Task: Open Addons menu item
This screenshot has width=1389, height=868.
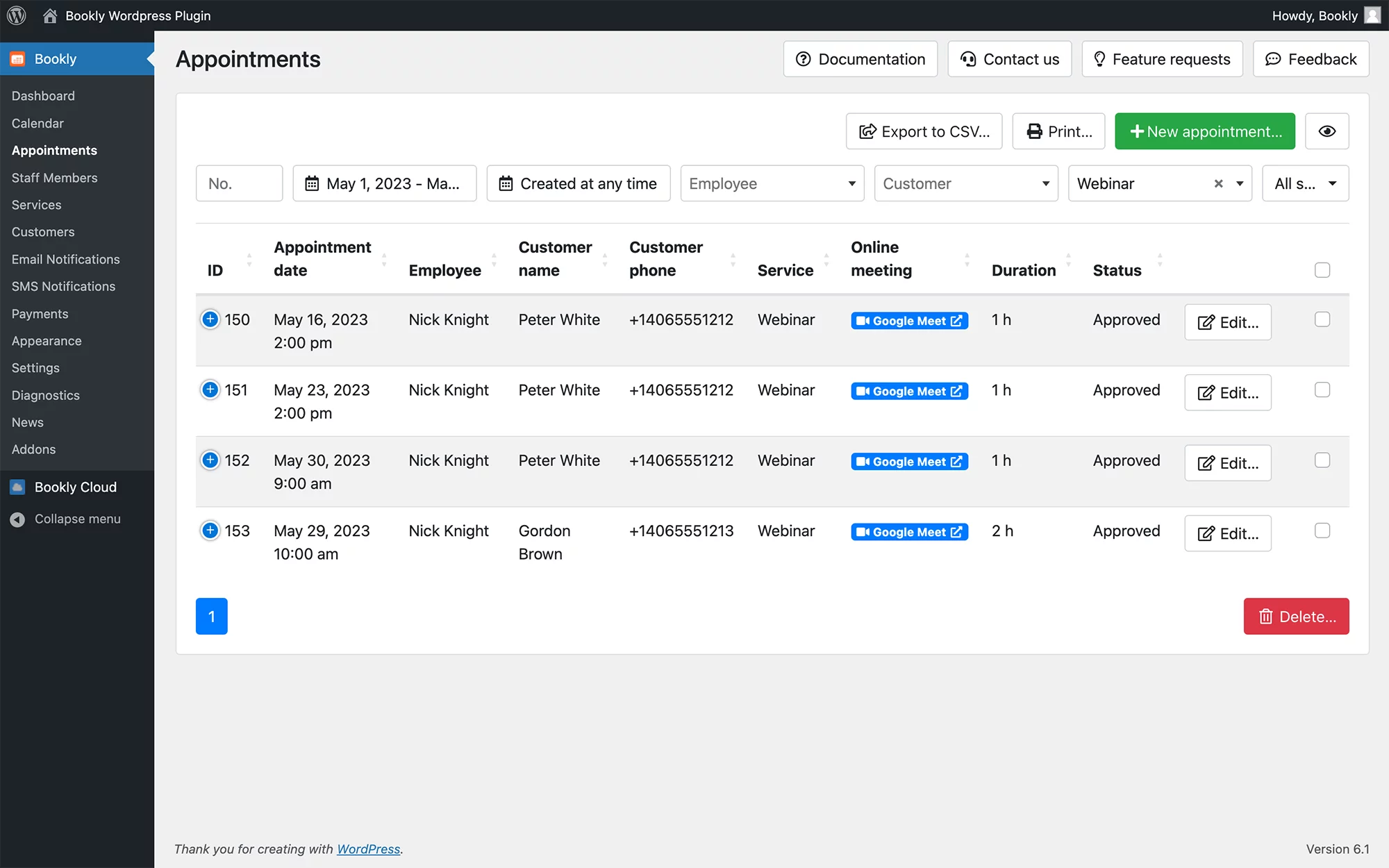Action: (x=33, y=449)
